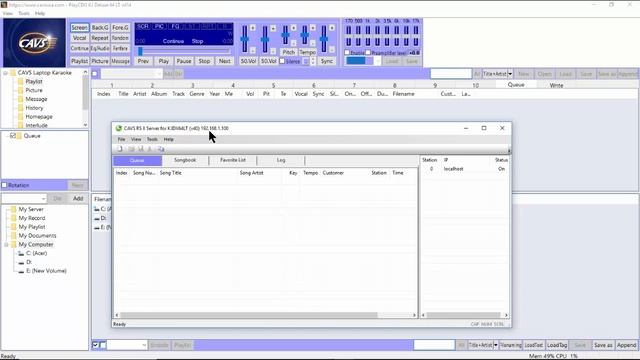This screenshot has height=360, width=640.
Task: Click the Play button
Action: click(x=164, y=61)
